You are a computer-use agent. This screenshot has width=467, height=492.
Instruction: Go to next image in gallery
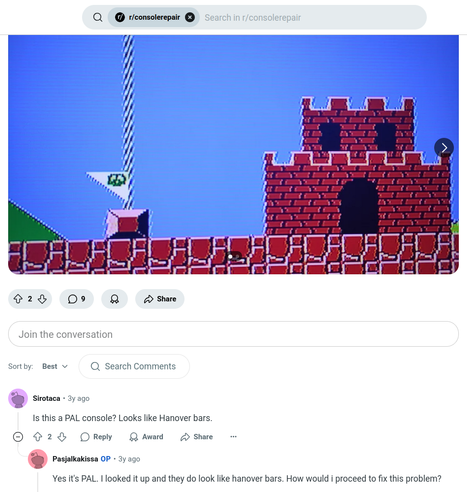click(444, 148)
